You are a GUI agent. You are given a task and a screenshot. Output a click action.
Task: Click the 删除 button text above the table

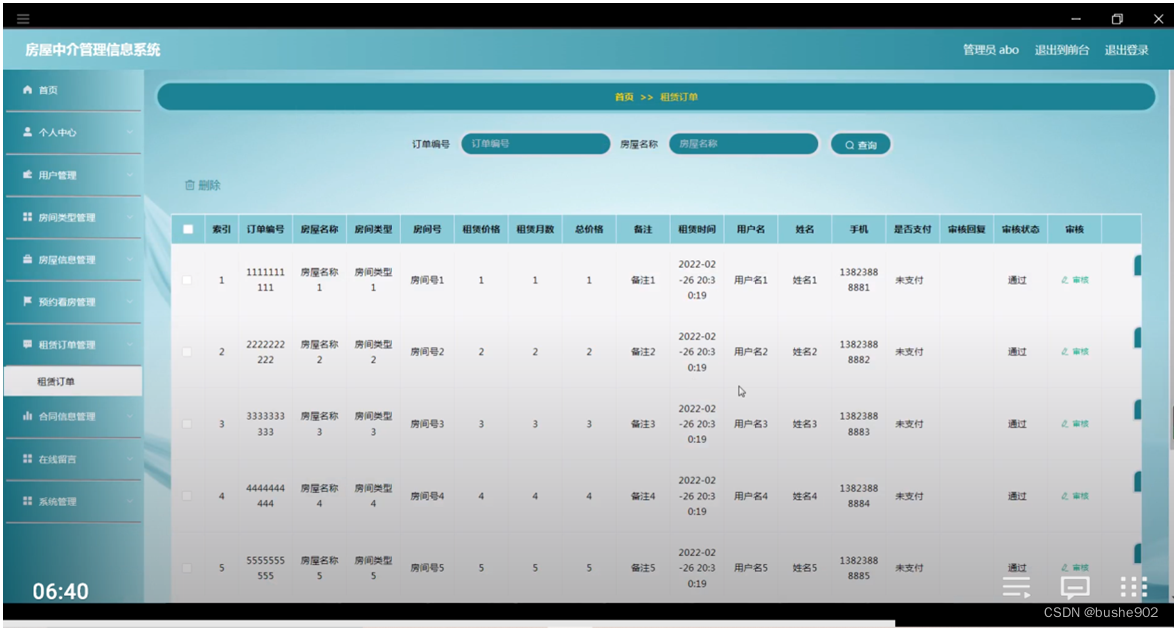[x=209, y=185]
